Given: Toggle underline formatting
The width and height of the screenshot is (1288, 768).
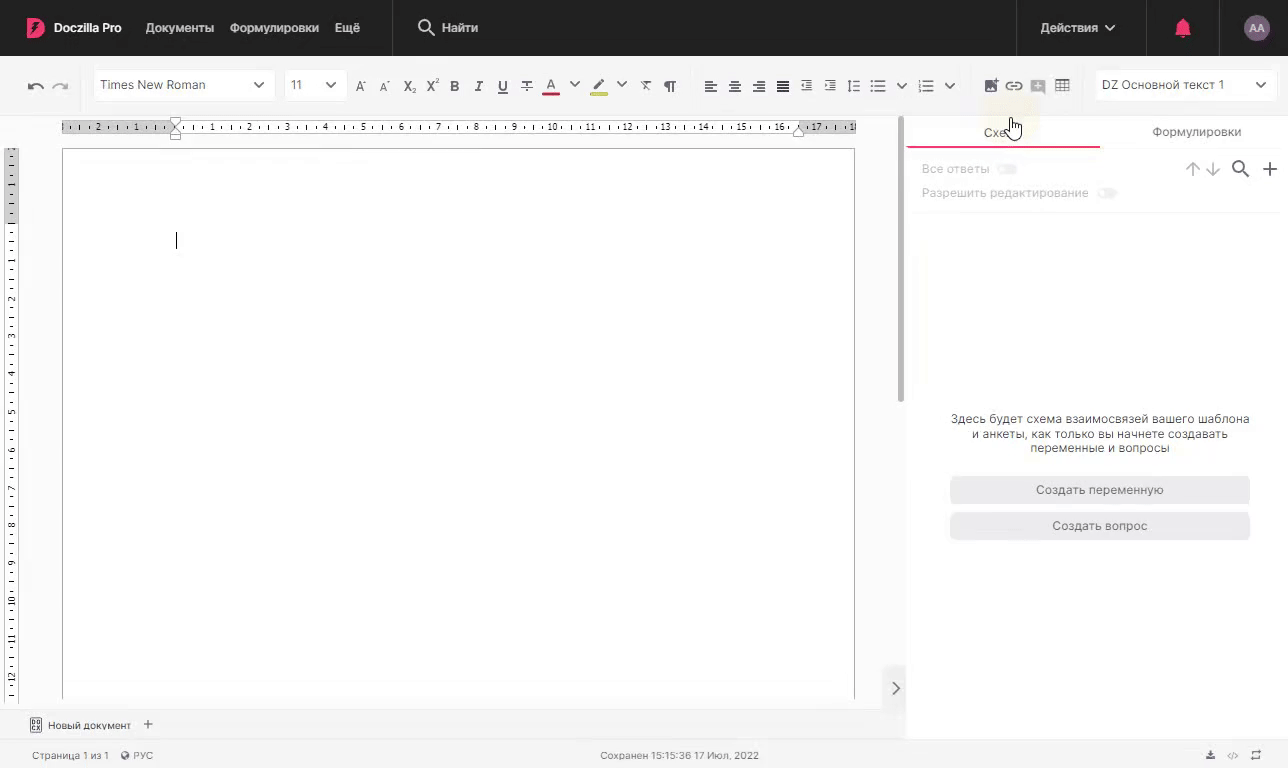Looking at the screenshot, I should point(502,86).
